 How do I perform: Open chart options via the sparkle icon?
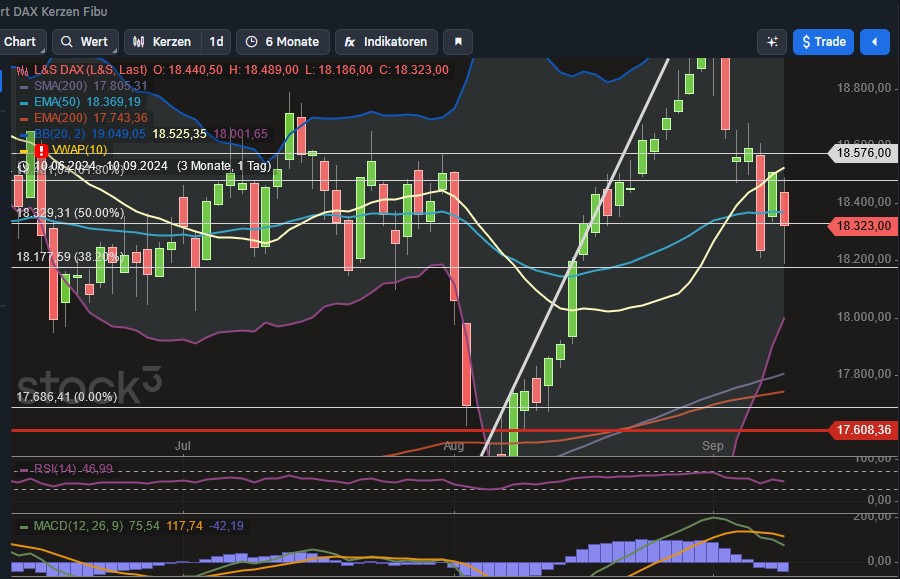(770, 42)
